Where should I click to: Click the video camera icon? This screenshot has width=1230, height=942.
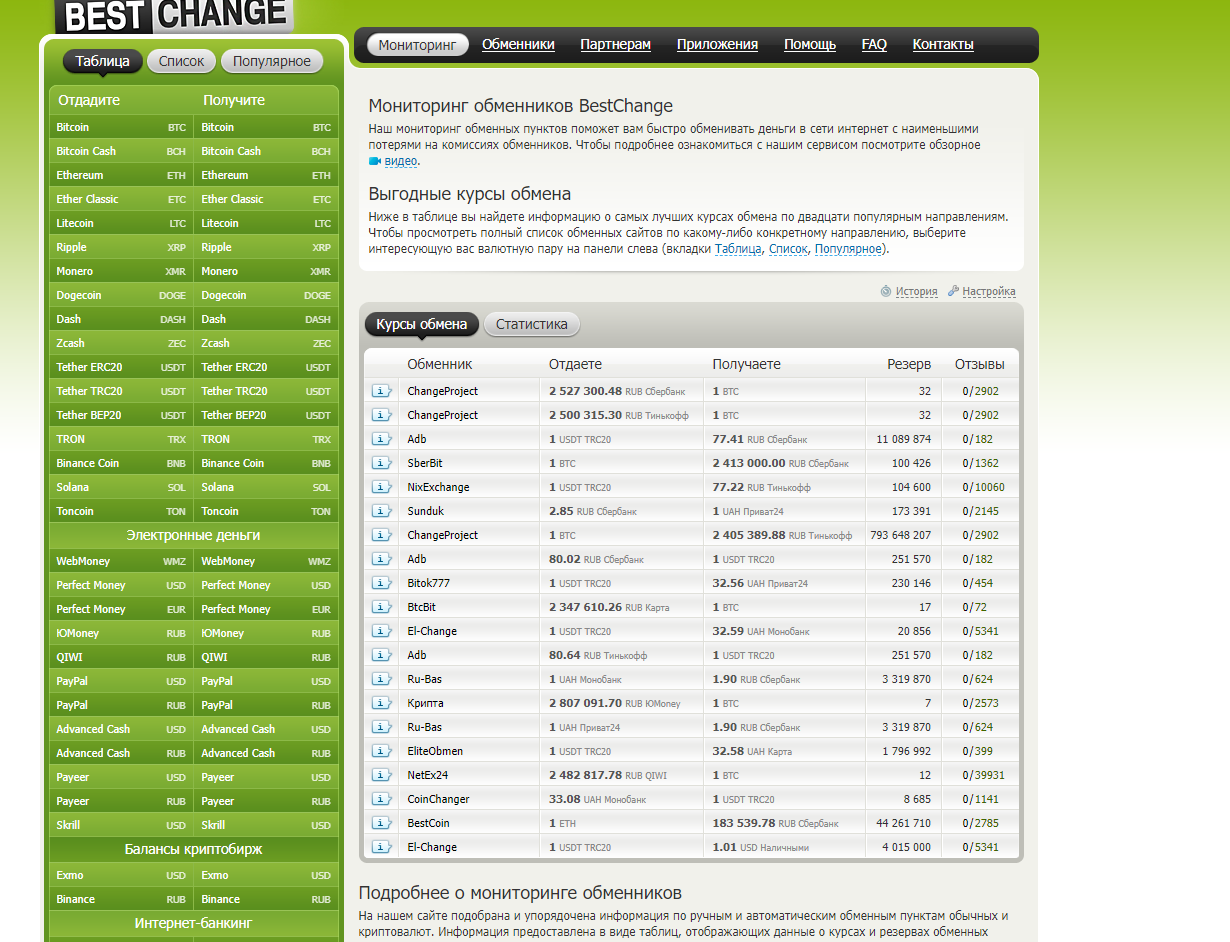[375, 161]
